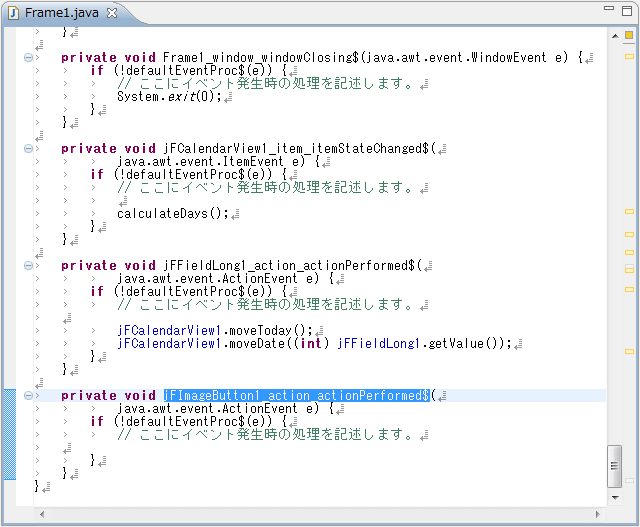
Task: Minimize the editor view
Action: (609, 9)
